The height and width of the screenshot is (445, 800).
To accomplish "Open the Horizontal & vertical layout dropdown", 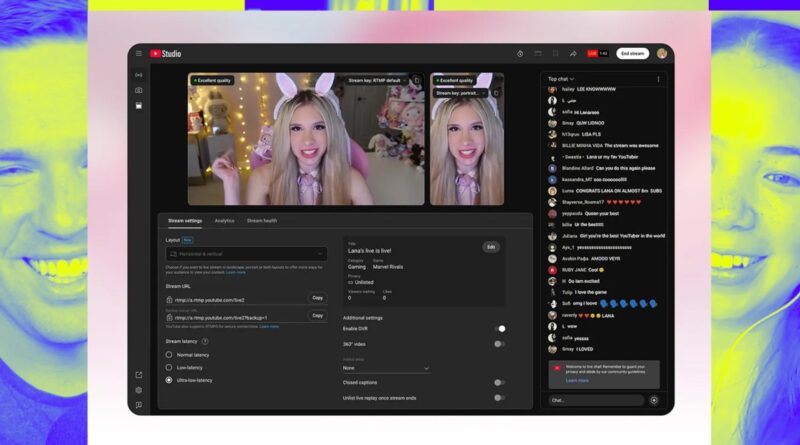I will pyautogui.click(x=246, y=255).
